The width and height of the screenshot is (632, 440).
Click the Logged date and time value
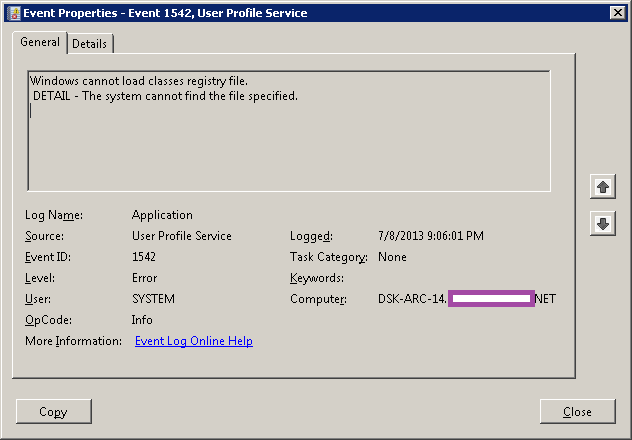[431, 236]
